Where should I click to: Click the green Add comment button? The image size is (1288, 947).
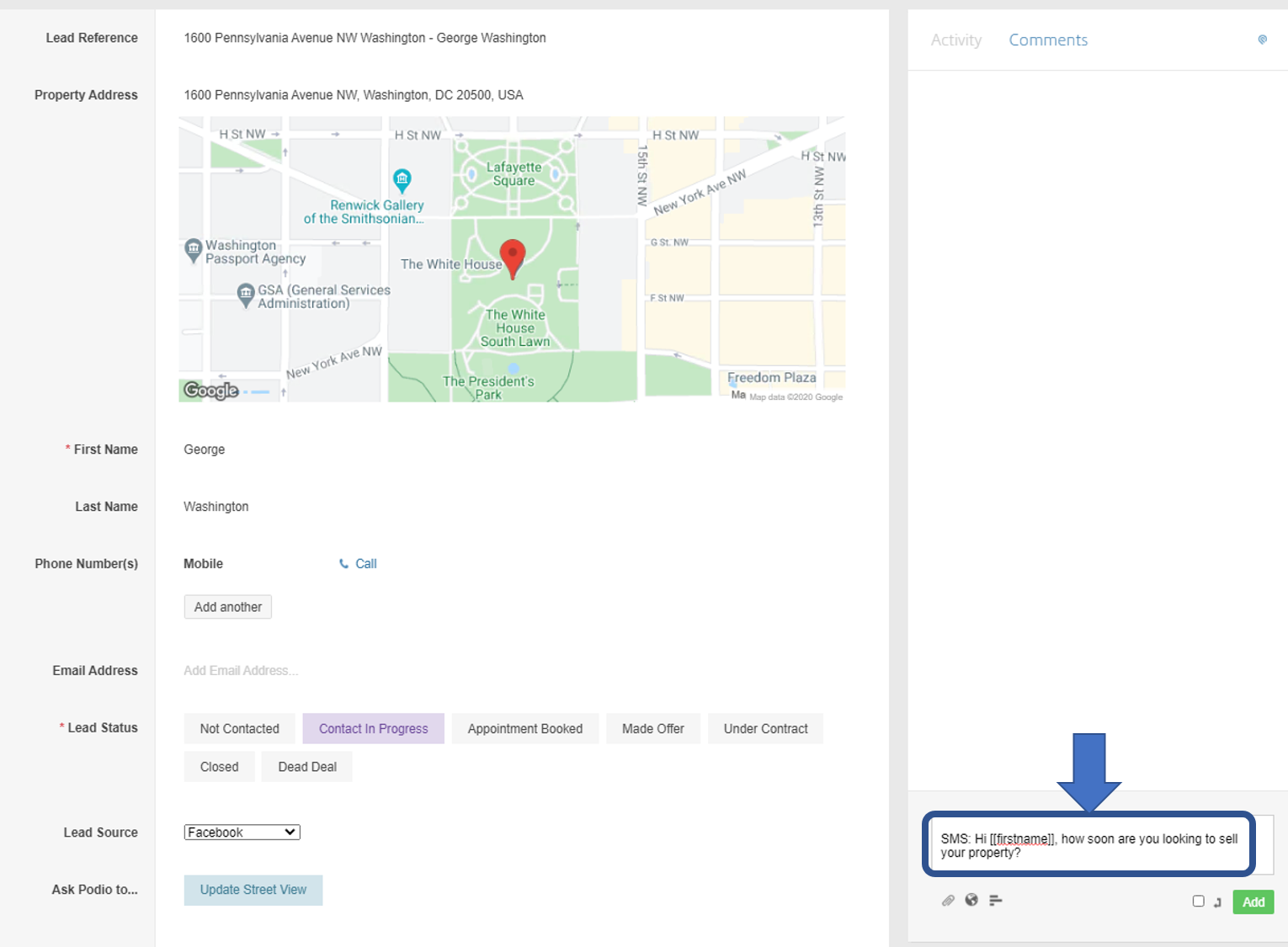click(1253, 902)
